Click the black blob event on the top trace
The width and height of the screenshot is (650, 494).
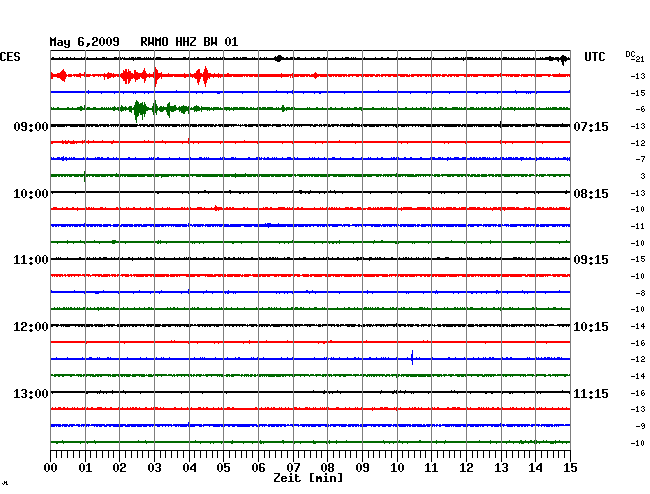click(x=279, y=58)
